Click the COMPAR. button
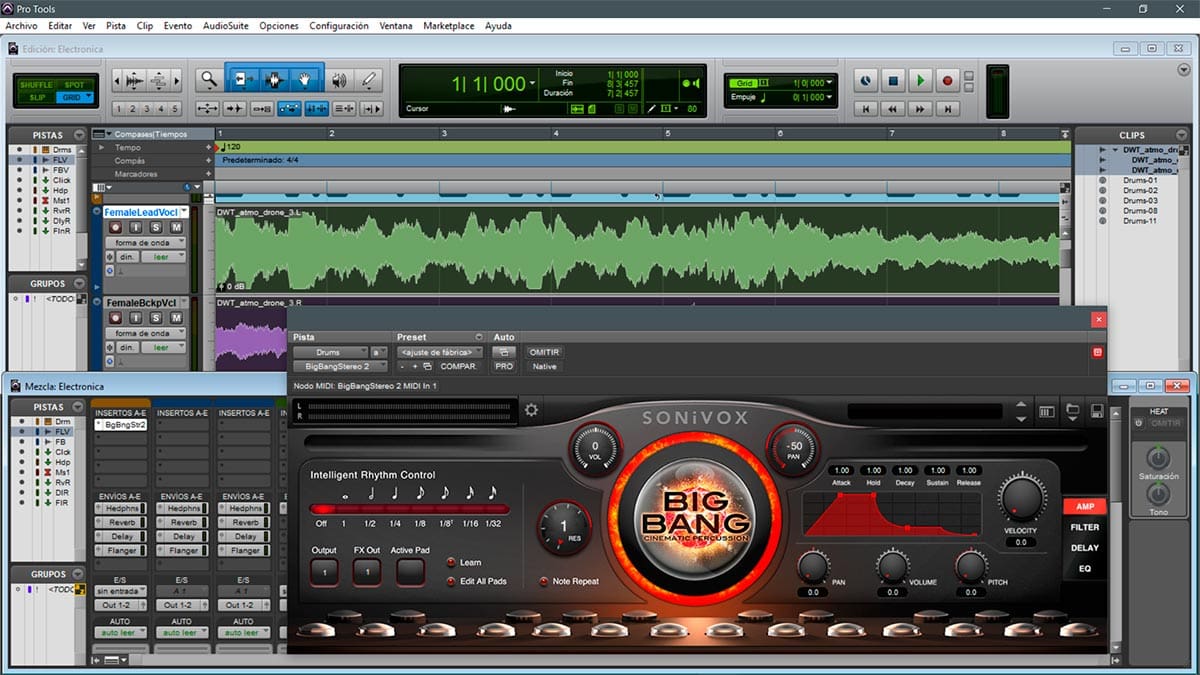Image resolution: width=1200 pixels, height=675 pixels. click(459, 366)
